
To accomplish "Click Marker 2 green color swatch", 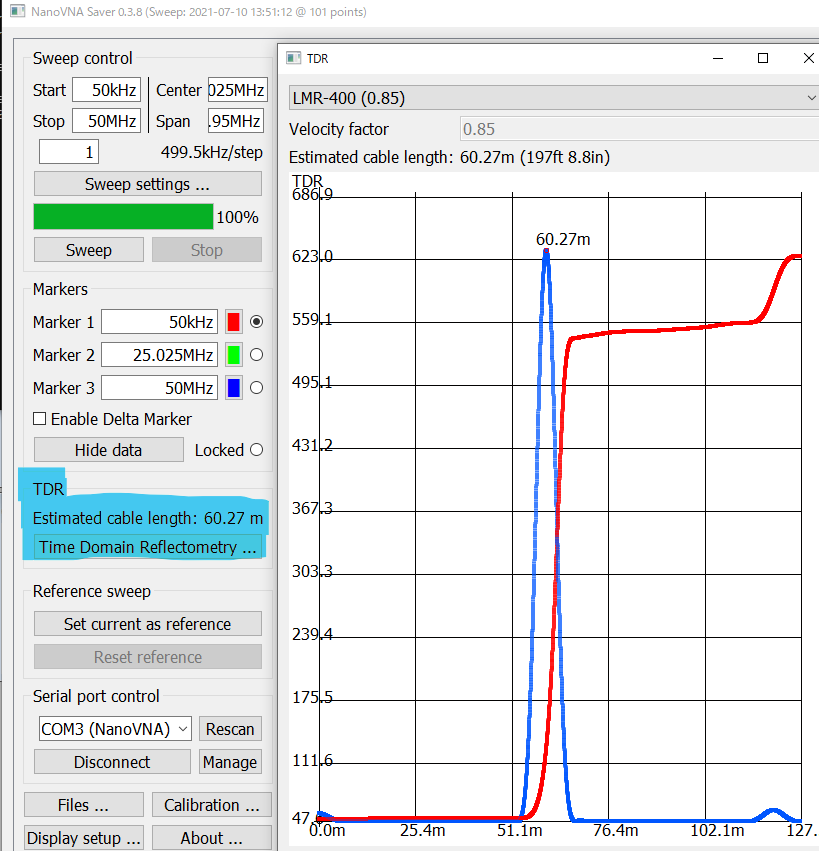I will (234, 355).
